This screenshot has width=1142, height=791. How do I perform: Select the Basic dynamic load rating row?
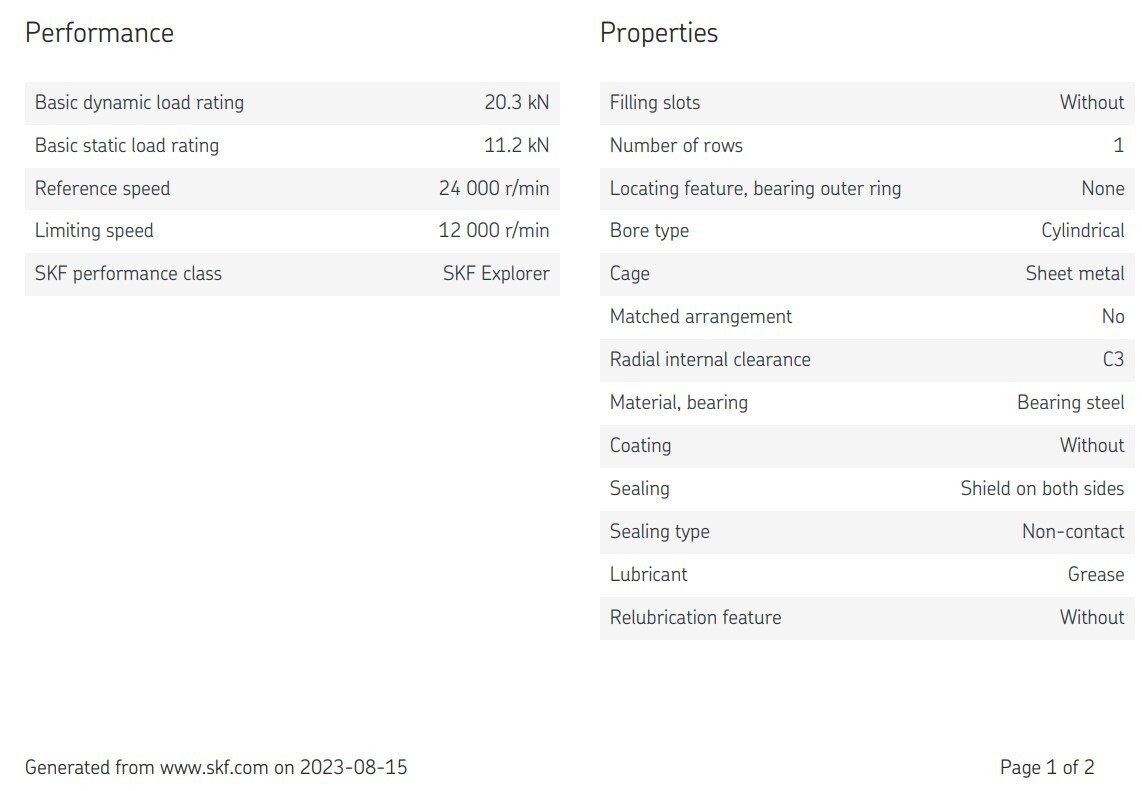coord(292,103)
